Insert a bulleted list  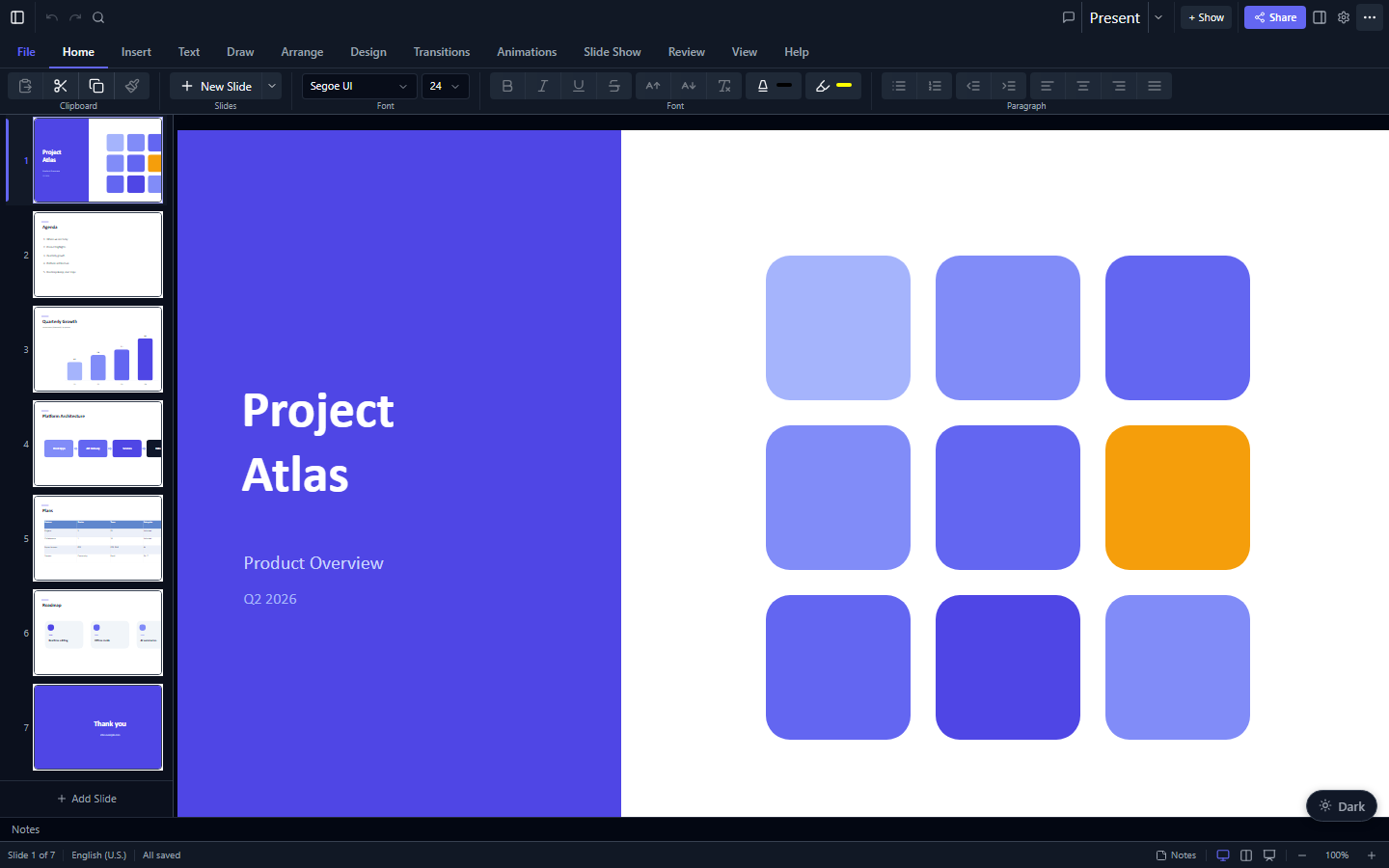[899, 86]
